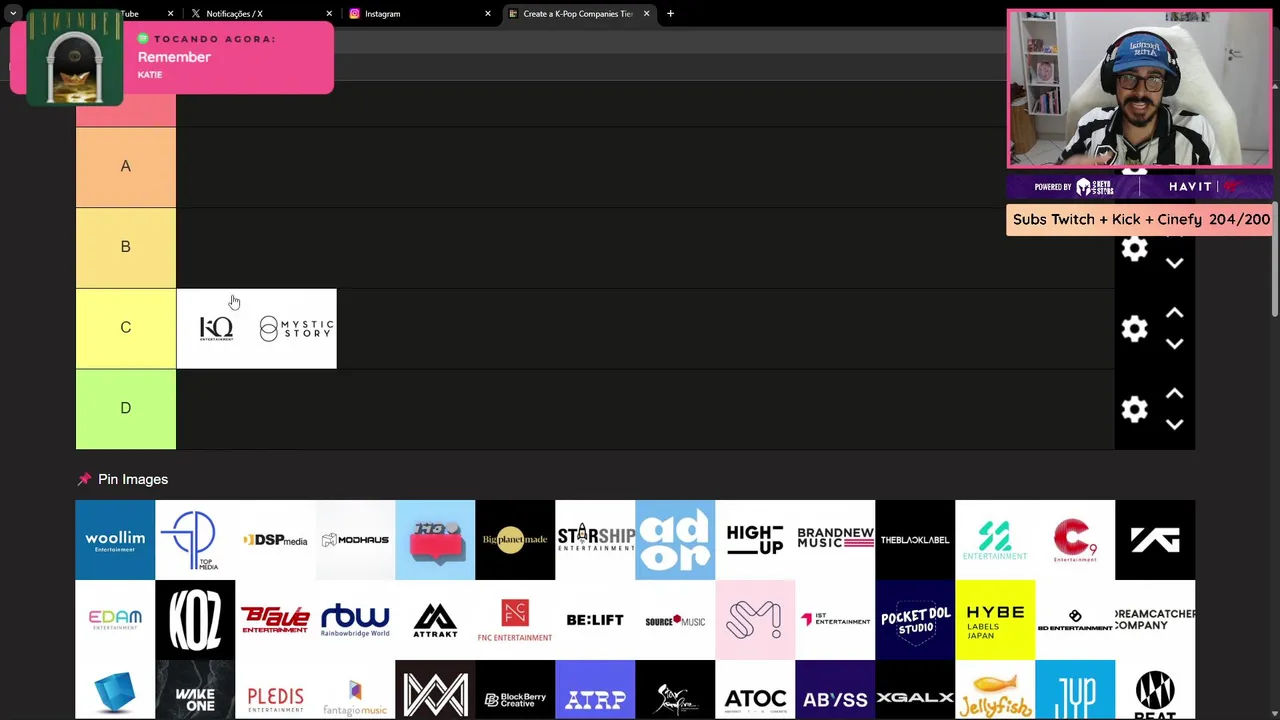Viewport: 1280px width, 720px height.
Task: Pick the Woollim Entertainment logo
Action: point(115,540)
